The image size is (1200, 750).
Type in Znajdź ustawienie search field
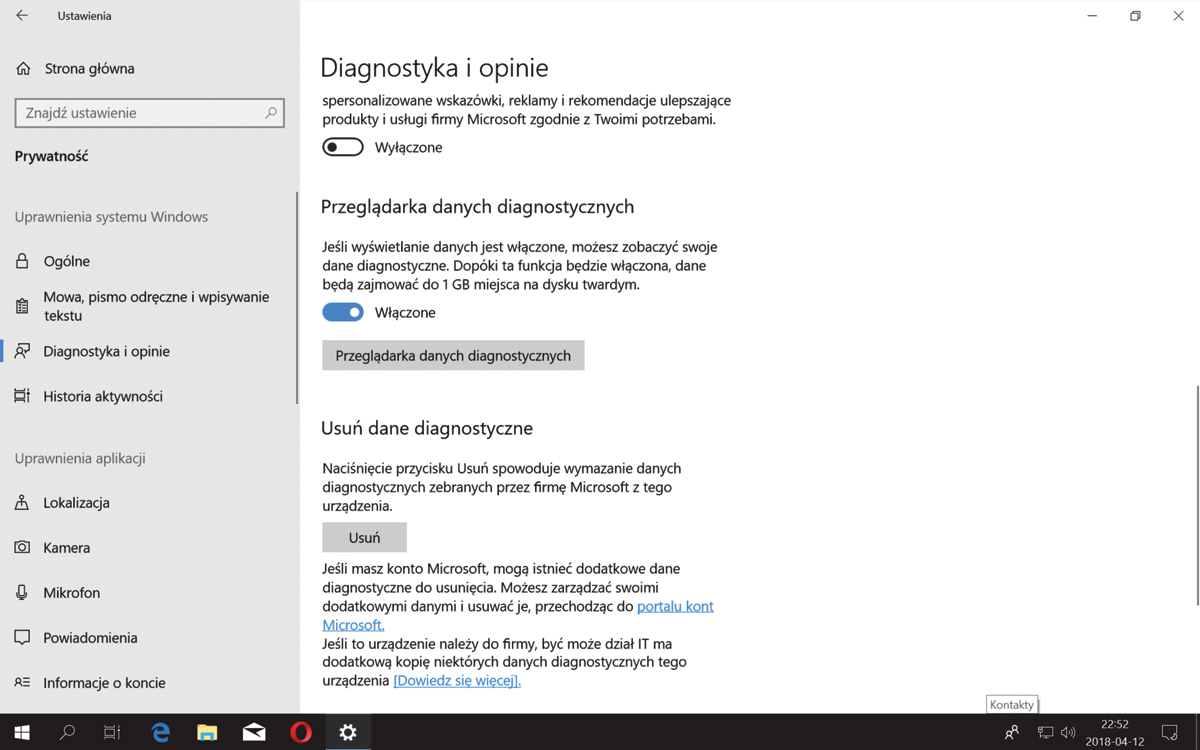click(140, 113)
